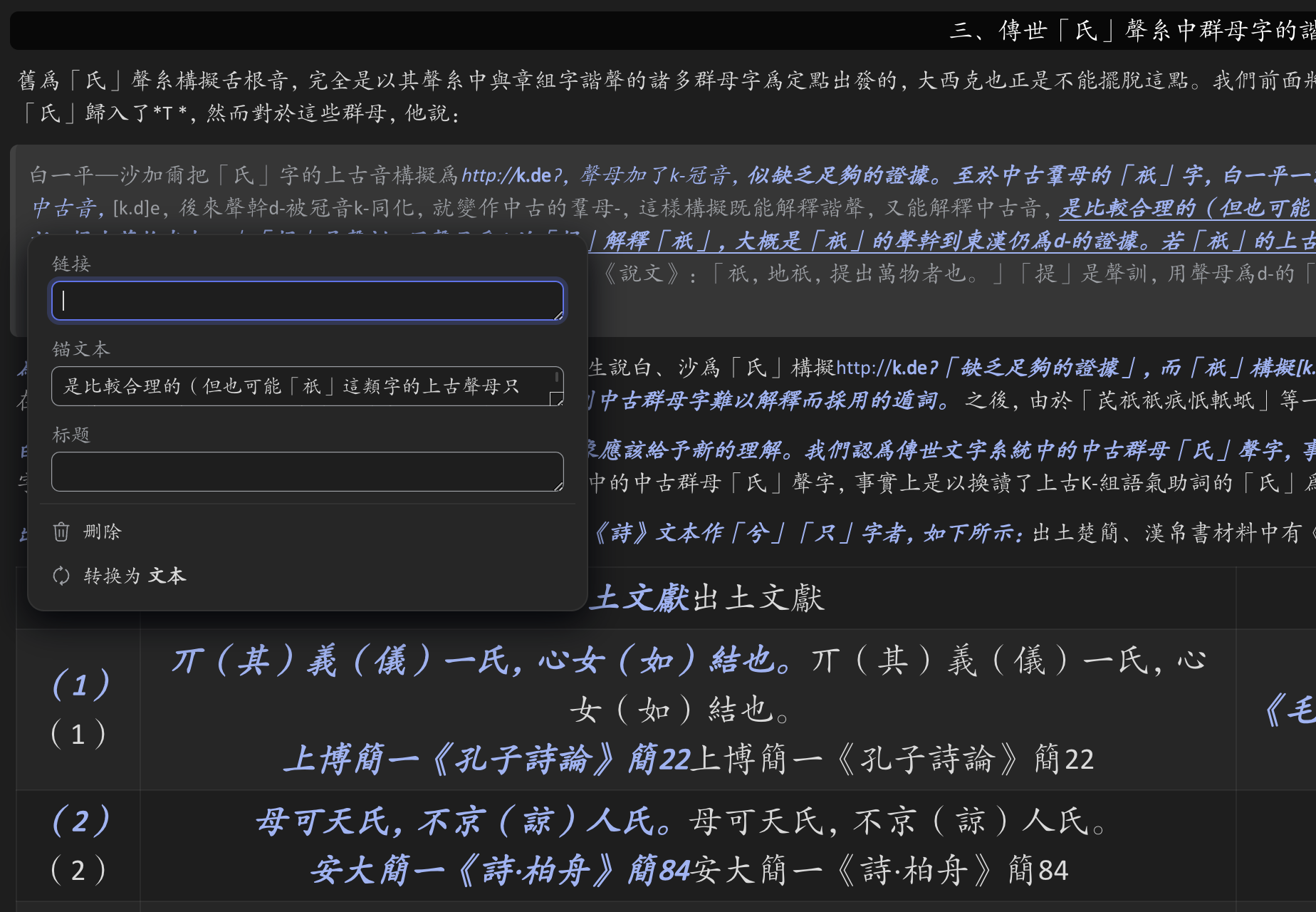Click the （2） row label in the table
This screenshot has width=1316, height=912.
[80, 821]
